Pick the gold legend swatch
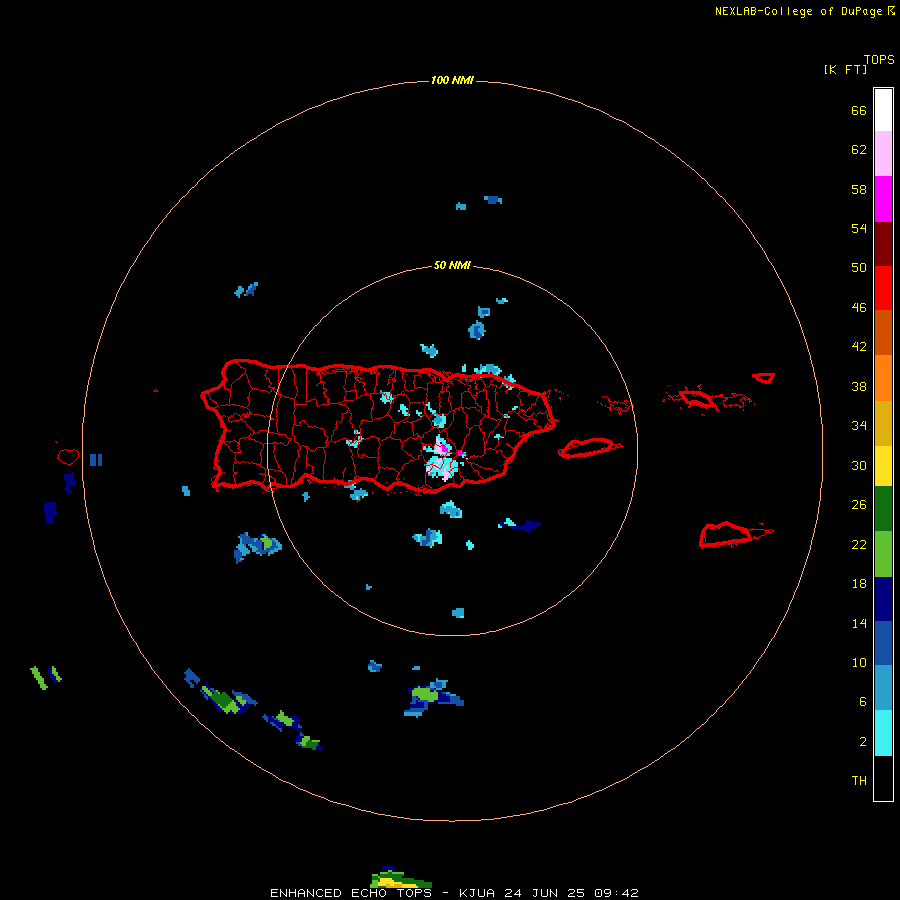This screenshot has width=900, height=900. 883,424
